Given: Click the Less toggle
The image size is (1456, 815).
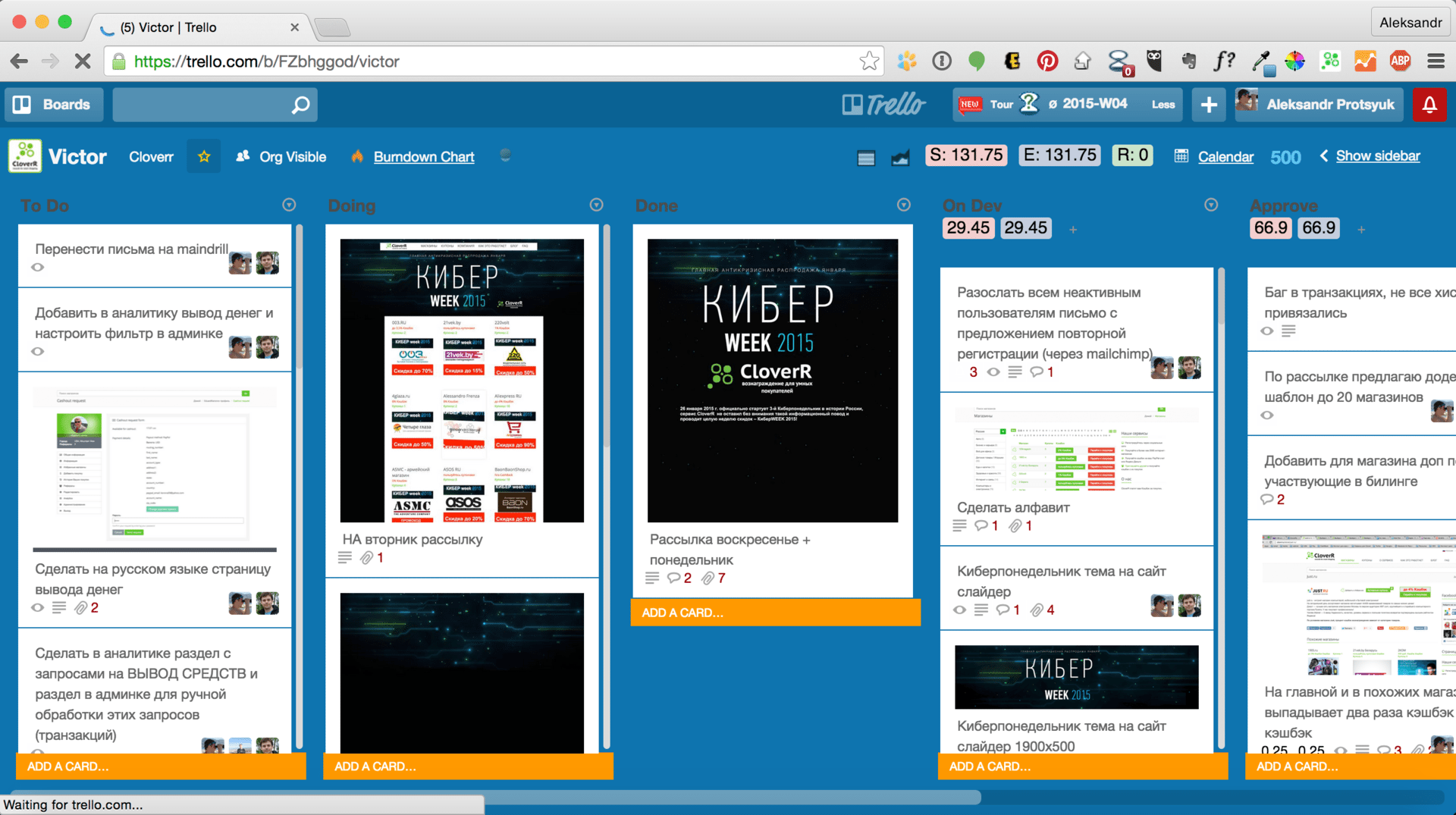Looking at the screenshot, I should 1163,105.
